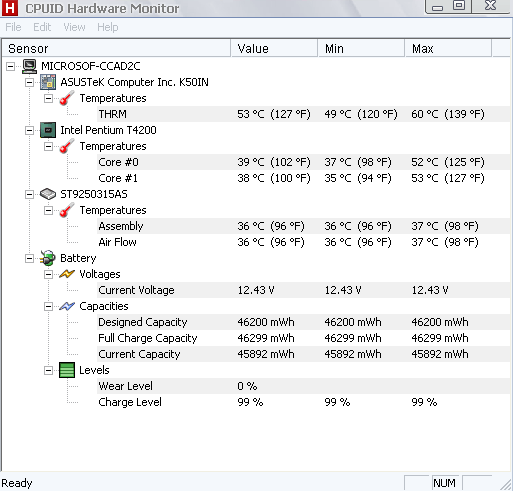Collapse the Levels group
The image size is (513, 491).
pyautogui.click(x=49, y=370)
